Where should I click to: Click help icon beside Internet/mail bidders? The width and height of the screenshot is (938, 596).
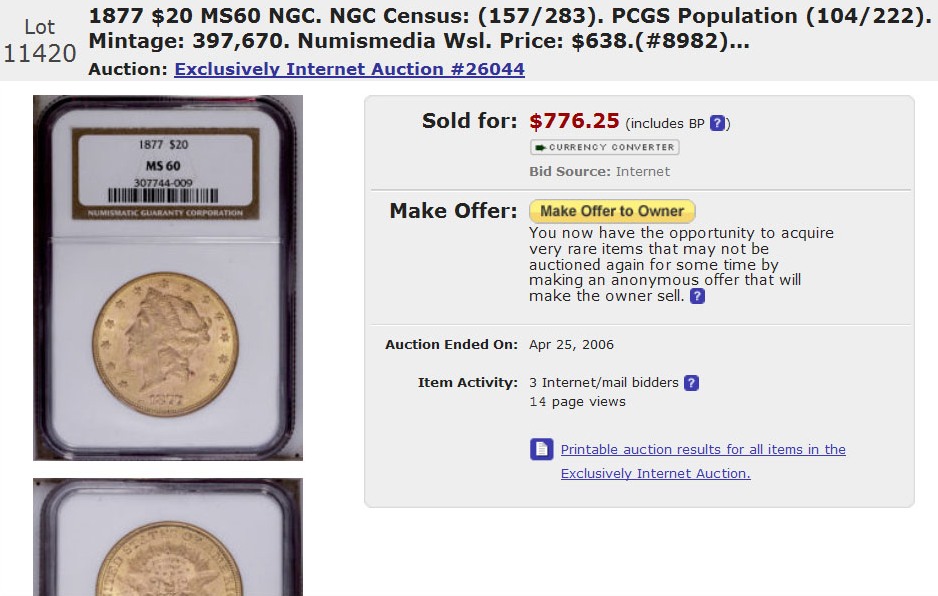[x=691, y=383]
